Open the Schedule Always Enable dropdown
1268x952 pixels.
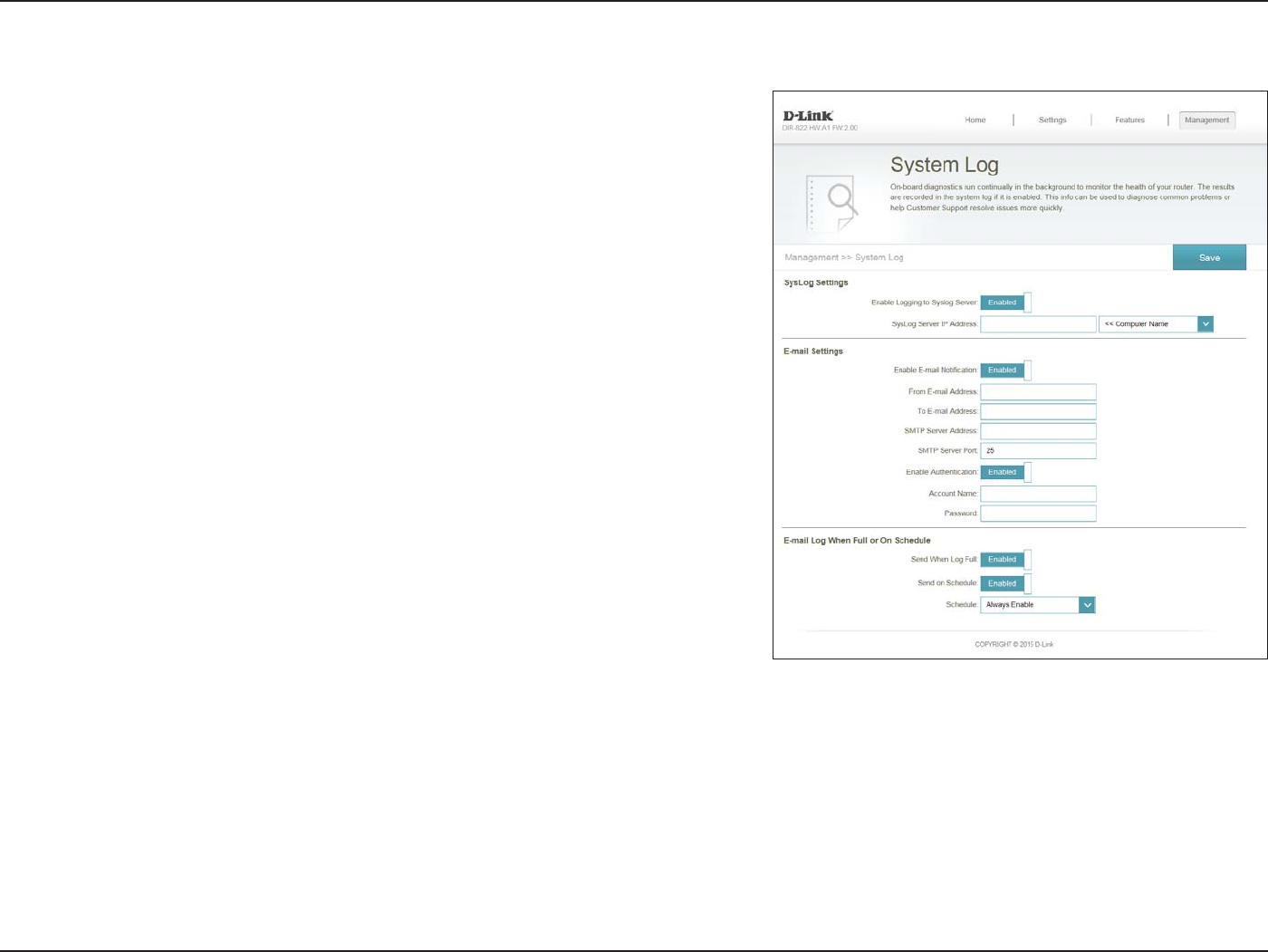1038,605
